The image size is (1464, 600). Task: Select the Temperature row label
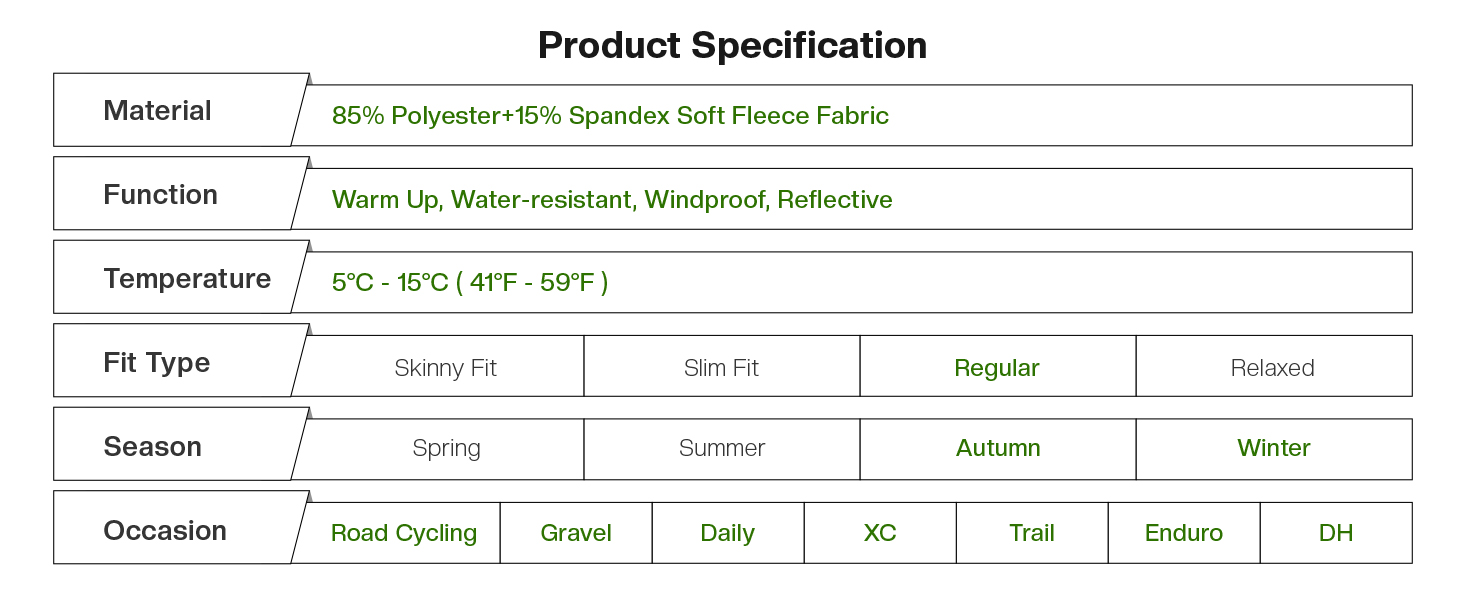(x=187, y=278)
